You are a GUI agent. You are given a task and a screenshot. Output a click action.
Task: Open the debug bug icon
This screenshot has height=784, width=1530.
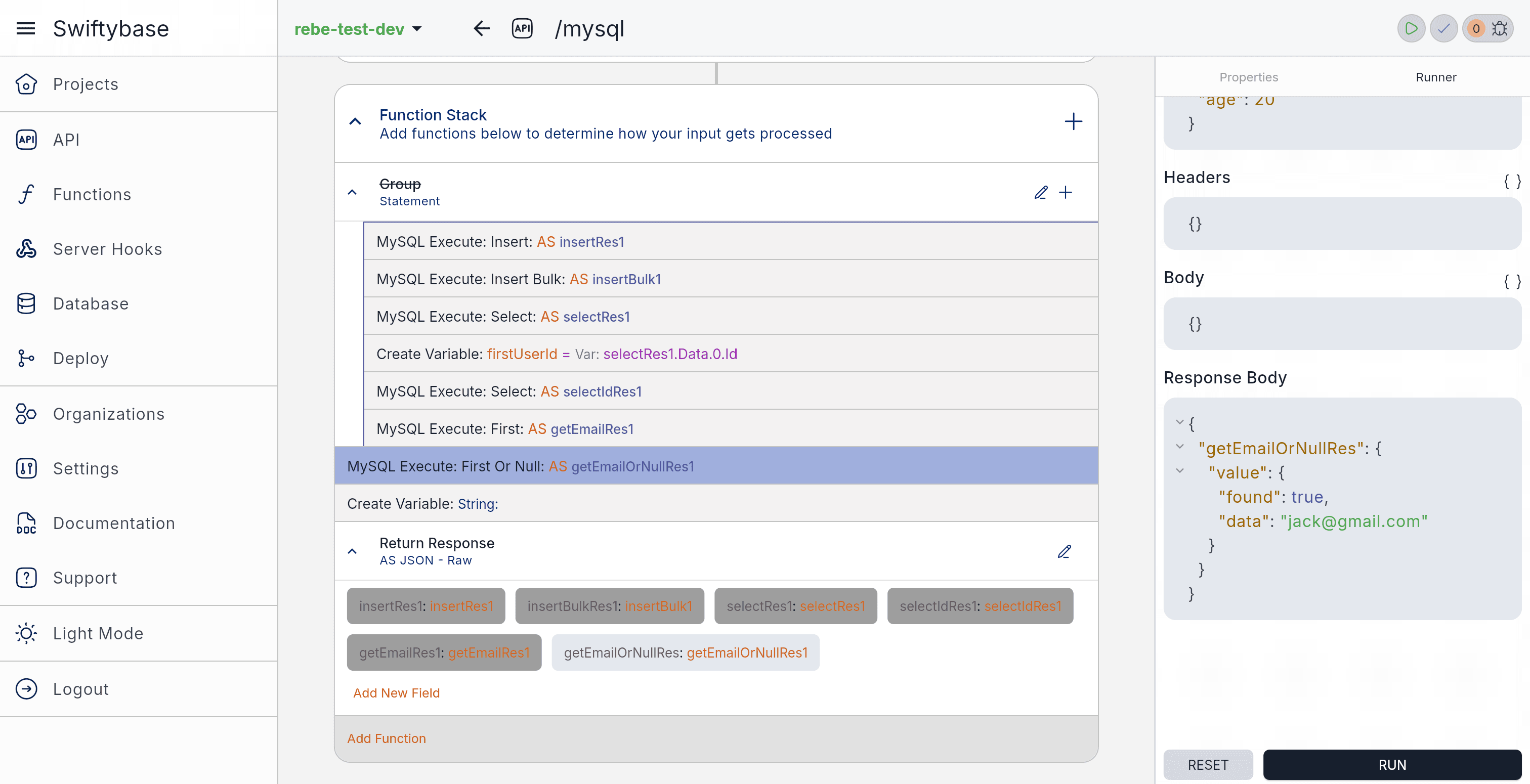[x=1500, y=28]
